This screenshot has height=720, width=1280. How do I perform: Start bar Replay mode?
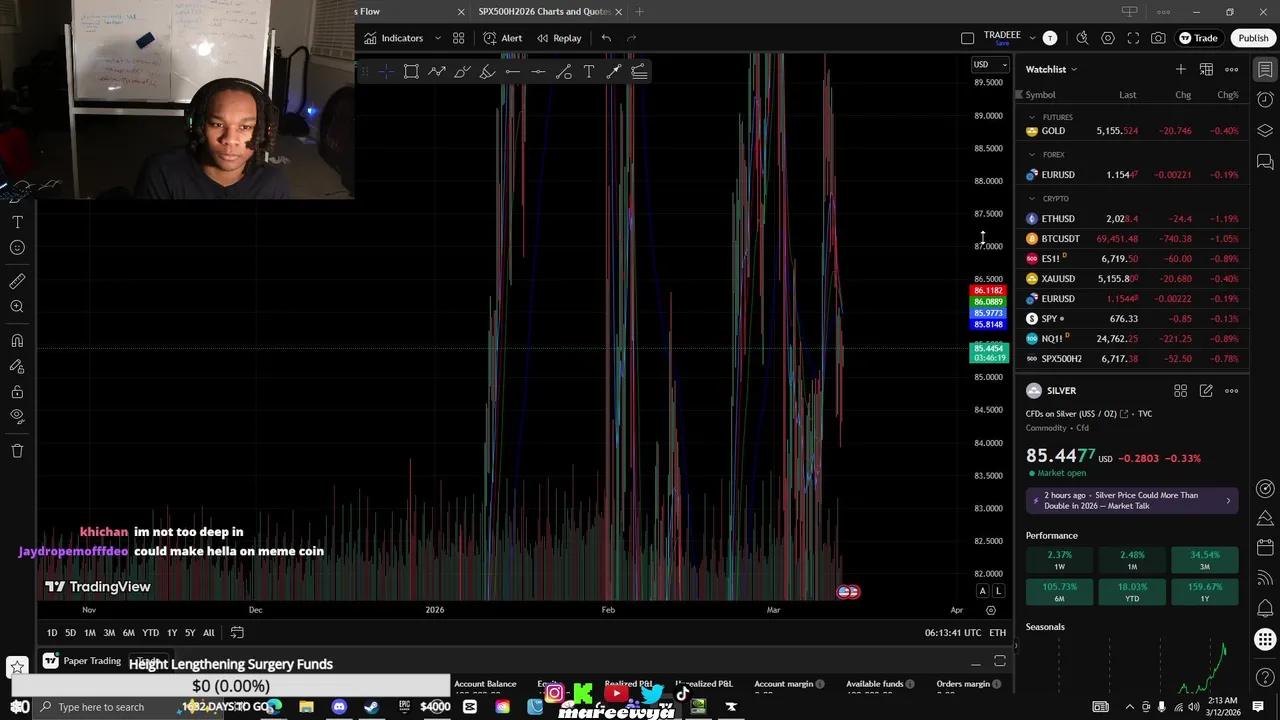pos(559,38)
